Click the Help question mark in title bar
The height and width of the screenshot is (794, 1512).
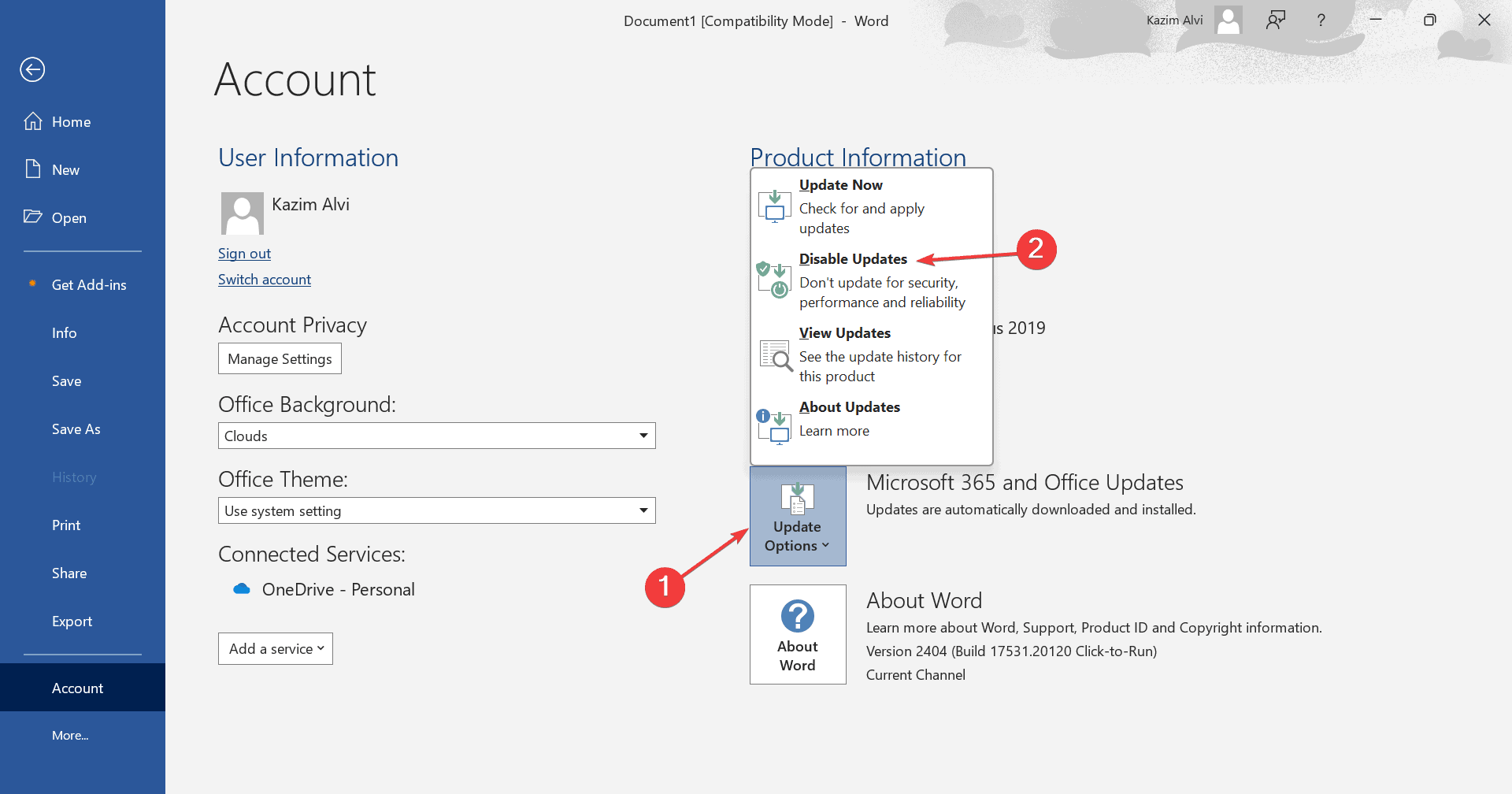pos(1321,20)
